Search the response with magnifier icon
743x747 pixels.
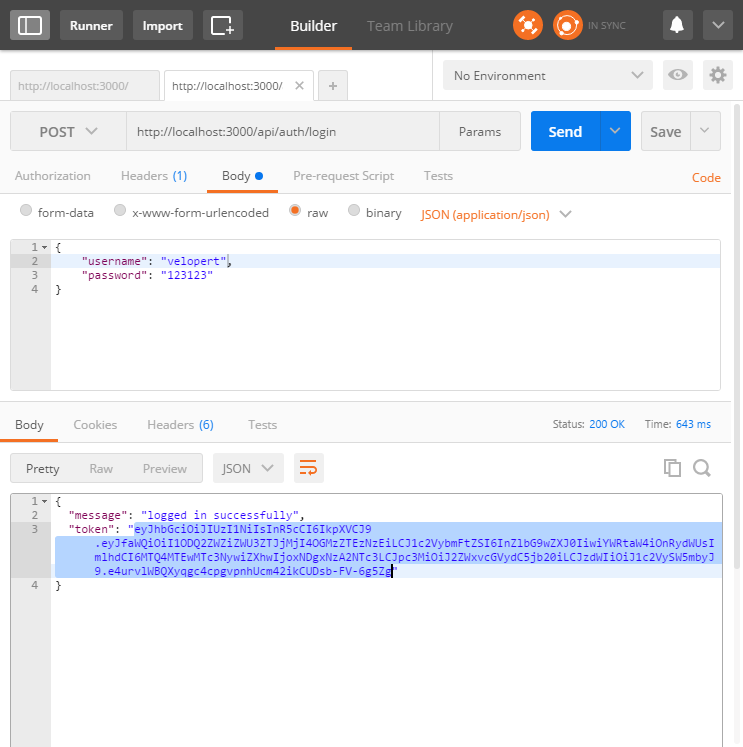701,468
